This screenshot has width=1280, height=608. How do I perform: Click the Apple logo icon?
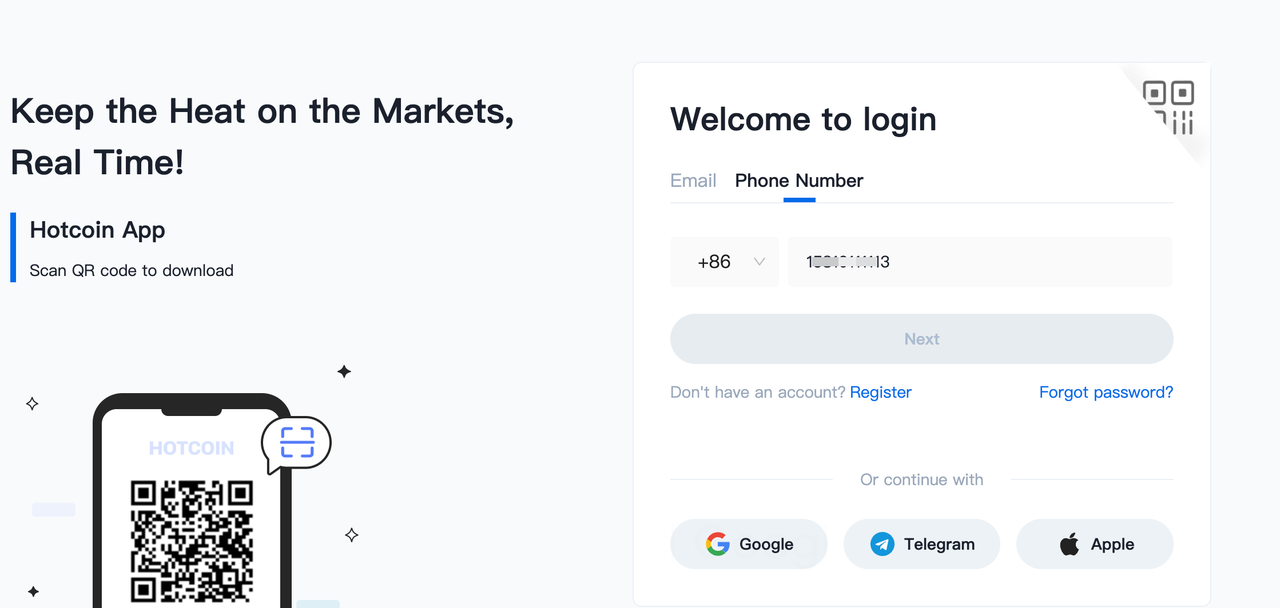point(1069,544)
